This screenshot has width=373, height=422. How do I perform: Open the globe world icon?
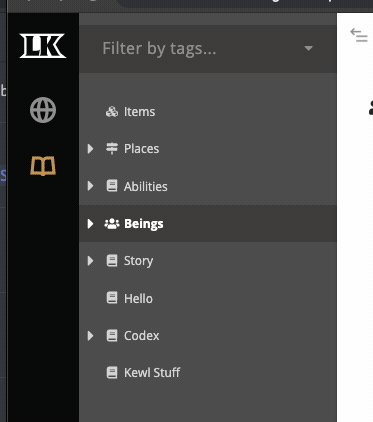coord(43,110)
